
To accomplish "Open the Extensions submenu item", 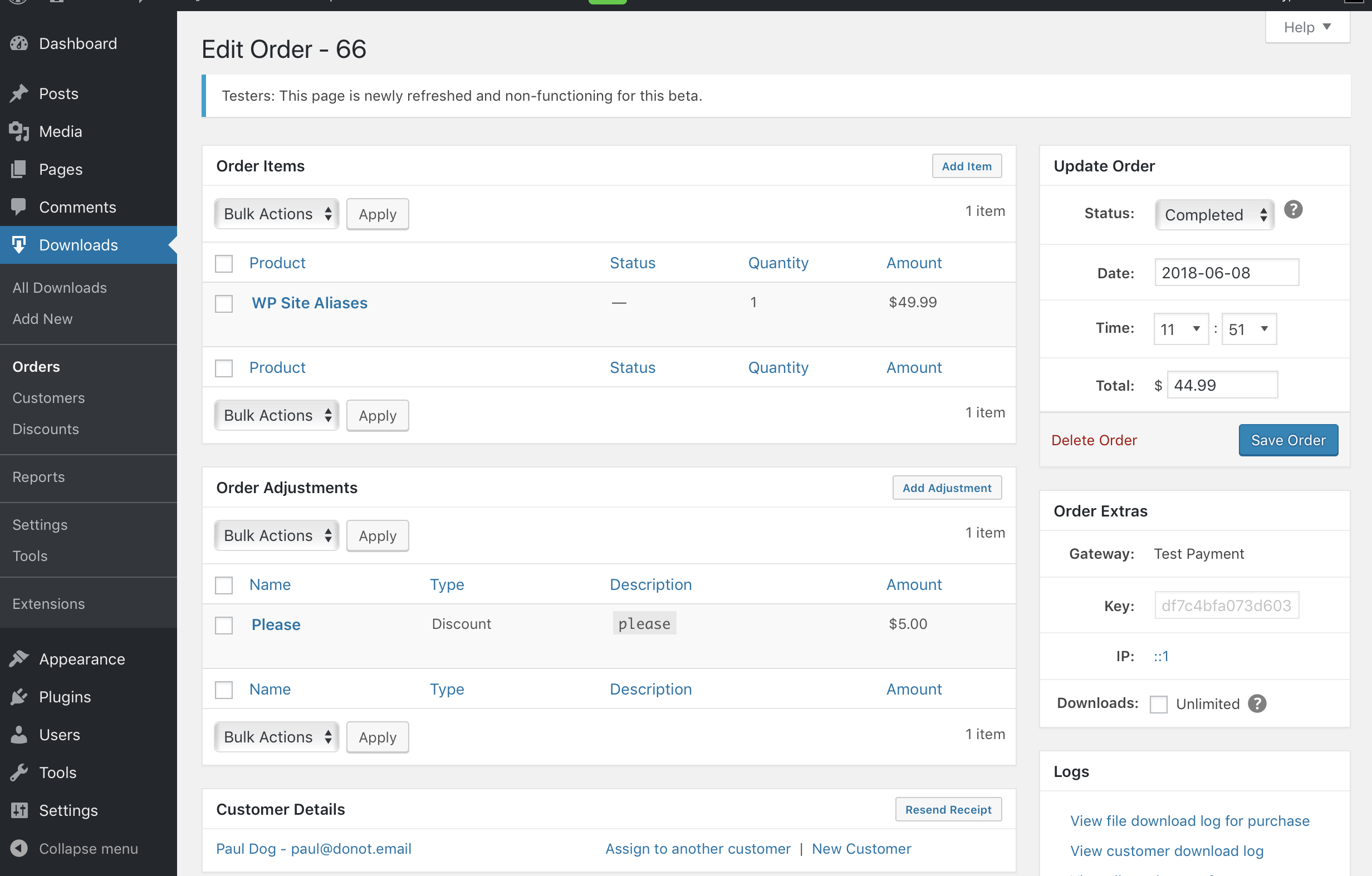I will point(48,604).
